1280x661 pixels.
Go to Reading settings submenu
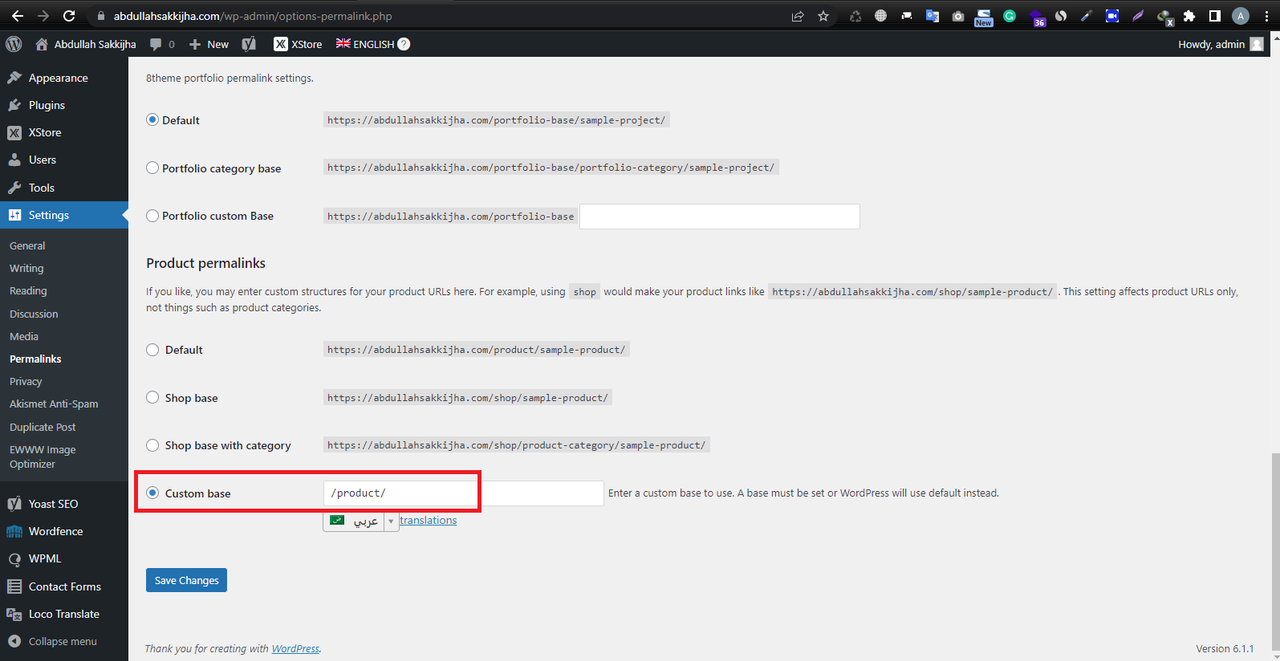pos(28,291)
